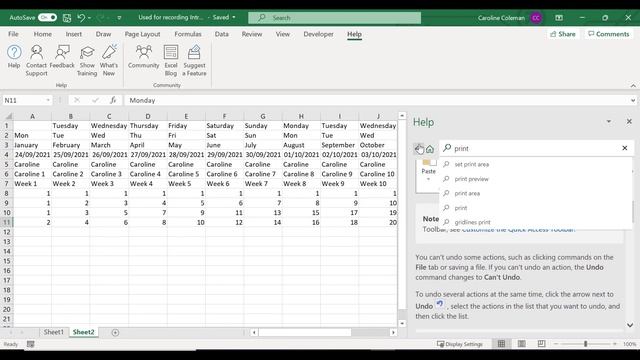Toggle the AutoSave switch
Image resolution: width=640 pixels, height=360 pixels.
pyautogui.click(x=47, y=18)
